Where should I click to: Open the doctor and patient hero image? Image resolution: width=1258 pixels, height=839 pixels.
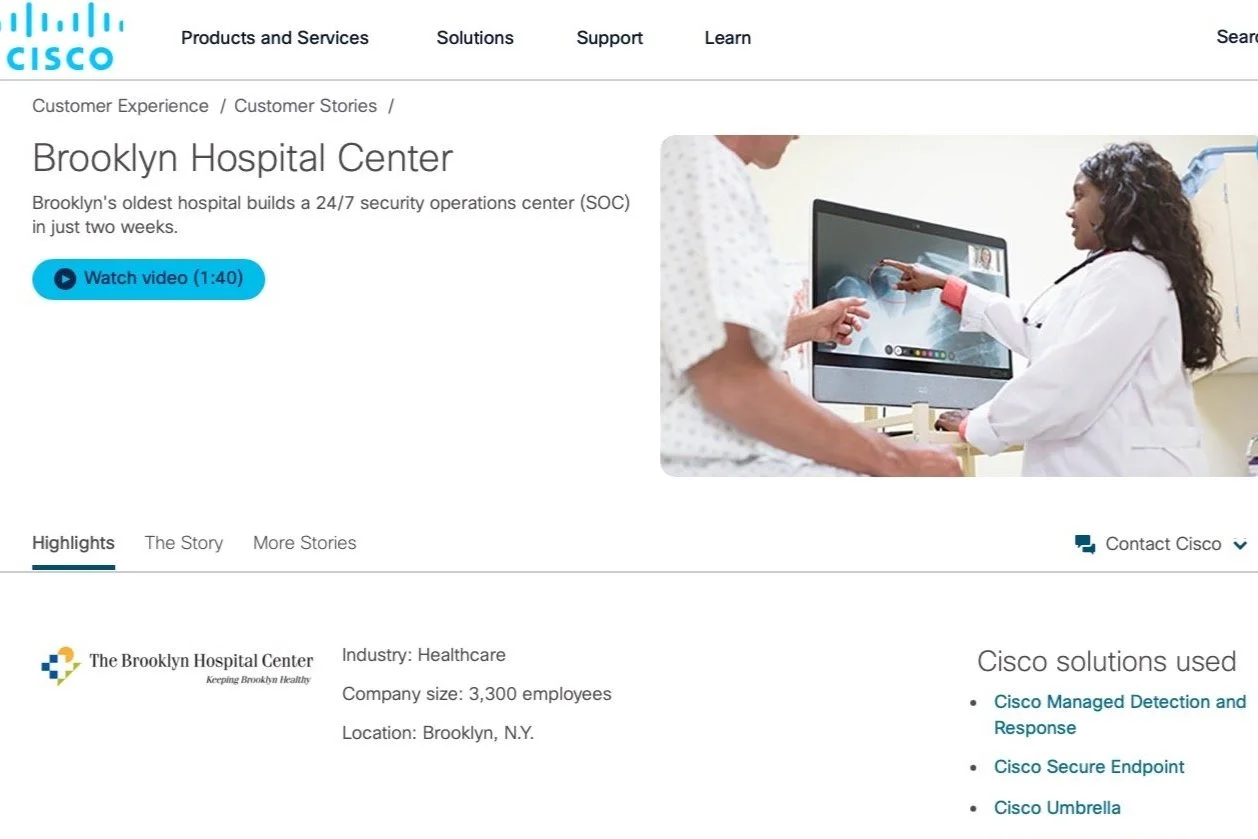coord(959,306)
